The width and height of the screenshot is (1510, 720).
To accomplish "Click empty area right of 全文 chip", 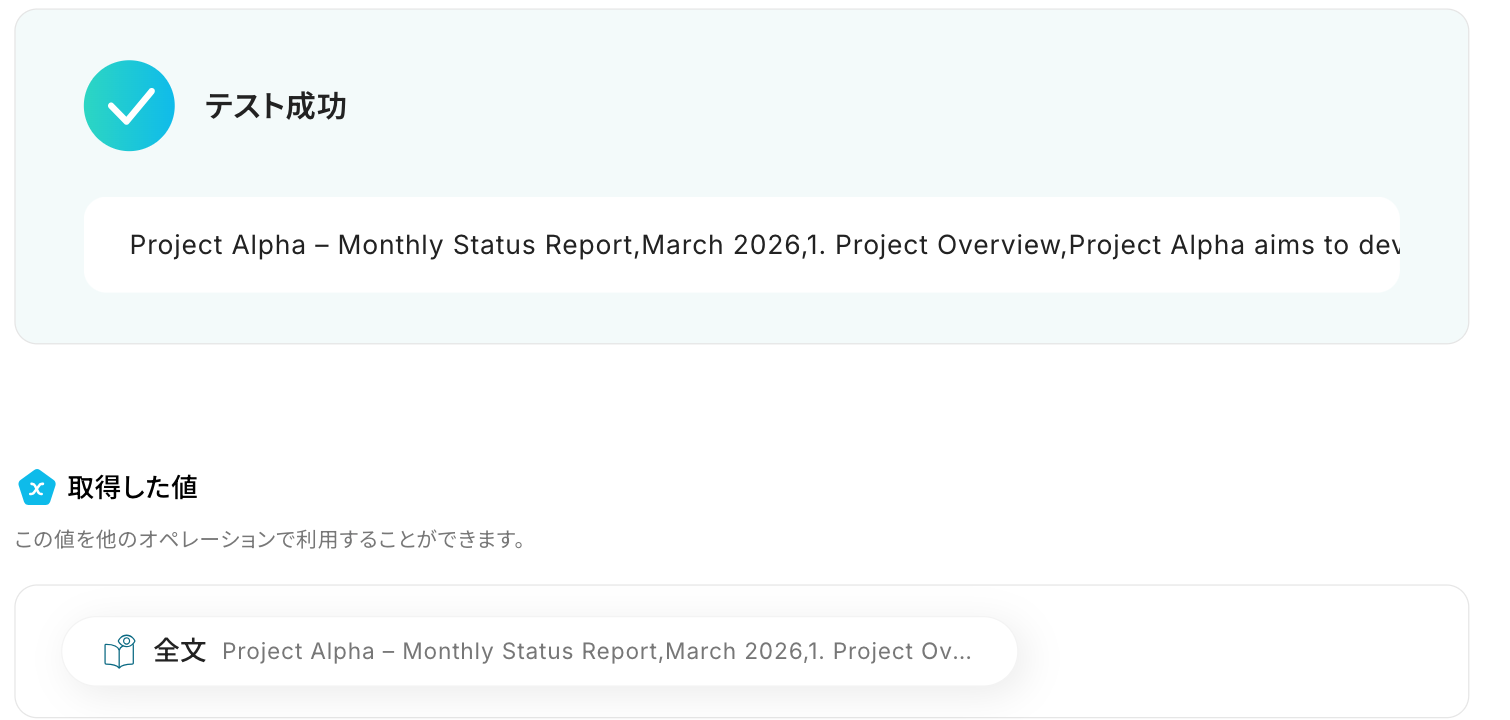I will [x=1240, y=651].
